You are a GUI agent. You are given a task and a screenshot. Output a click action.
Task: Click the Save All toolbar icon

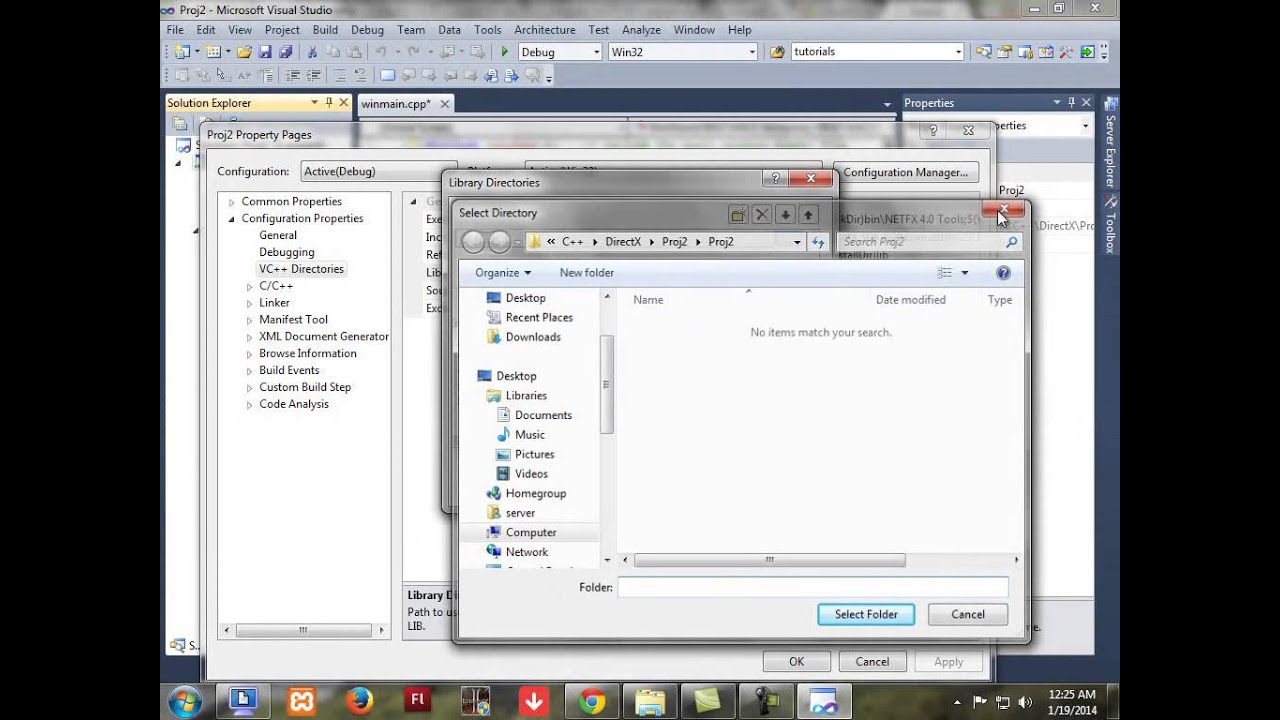click(286, 52)
